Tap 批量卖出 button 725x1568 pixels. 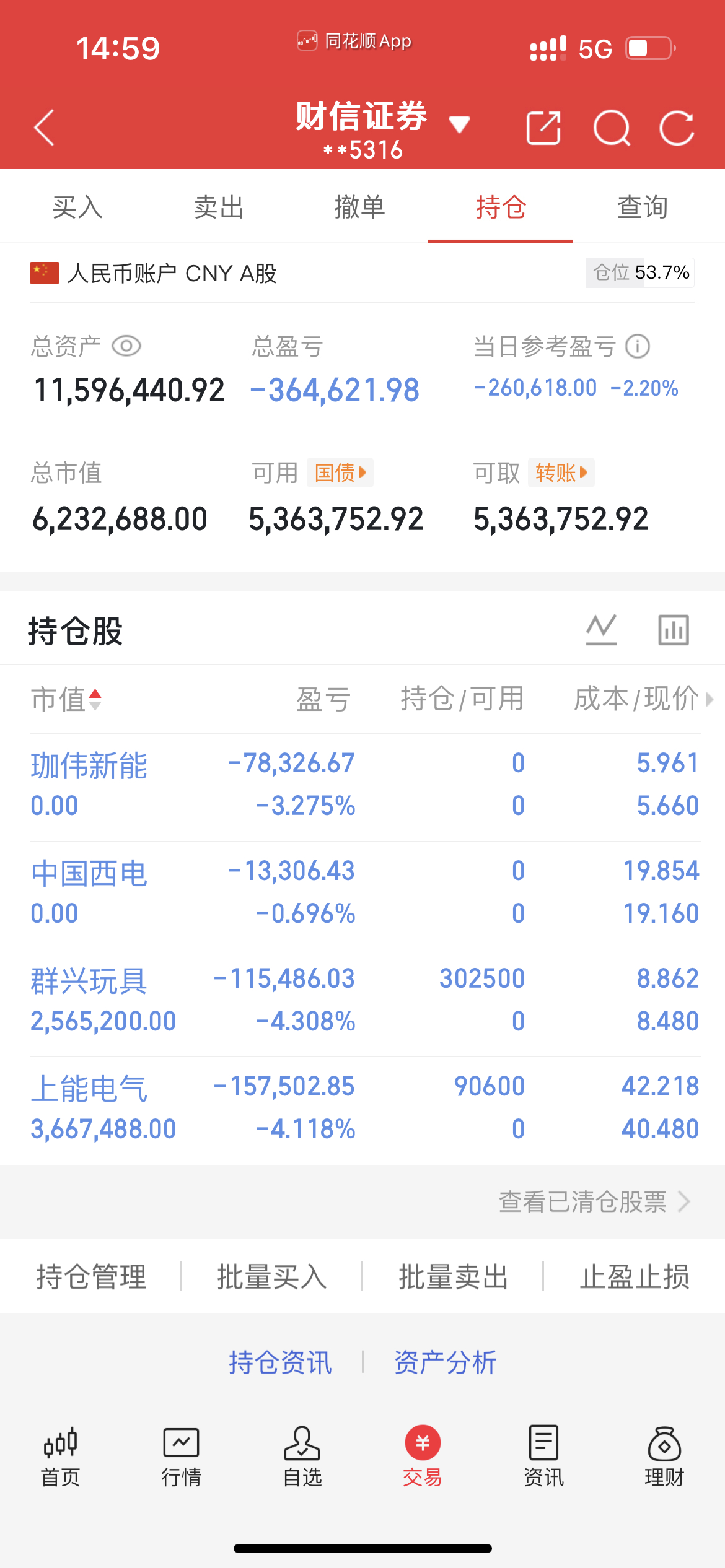[454, 1276]
